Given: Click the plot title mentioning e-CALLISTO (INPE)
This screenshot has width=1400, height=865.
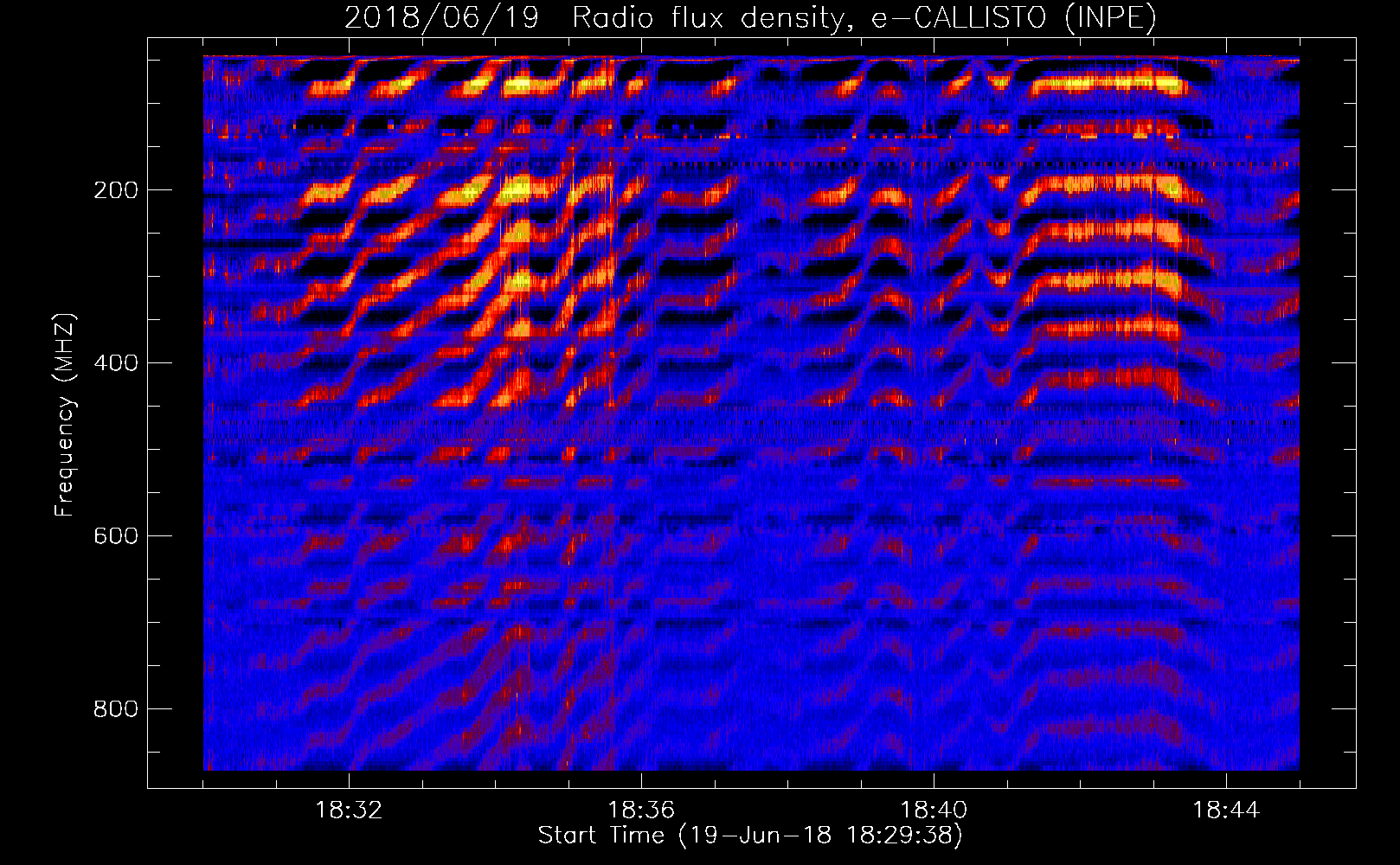Looking at the screenshot, I should [x=750, y=17].
